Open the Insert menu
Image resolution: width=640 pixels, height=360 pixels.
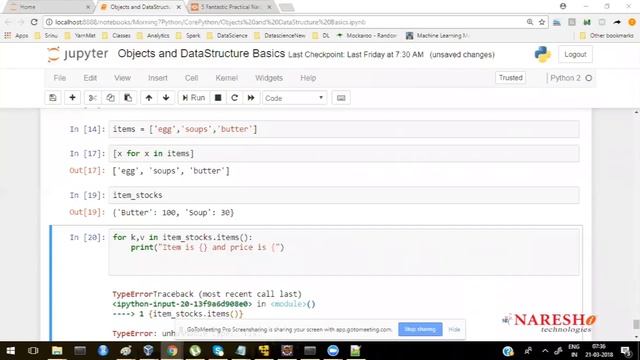tap(158, 78)
